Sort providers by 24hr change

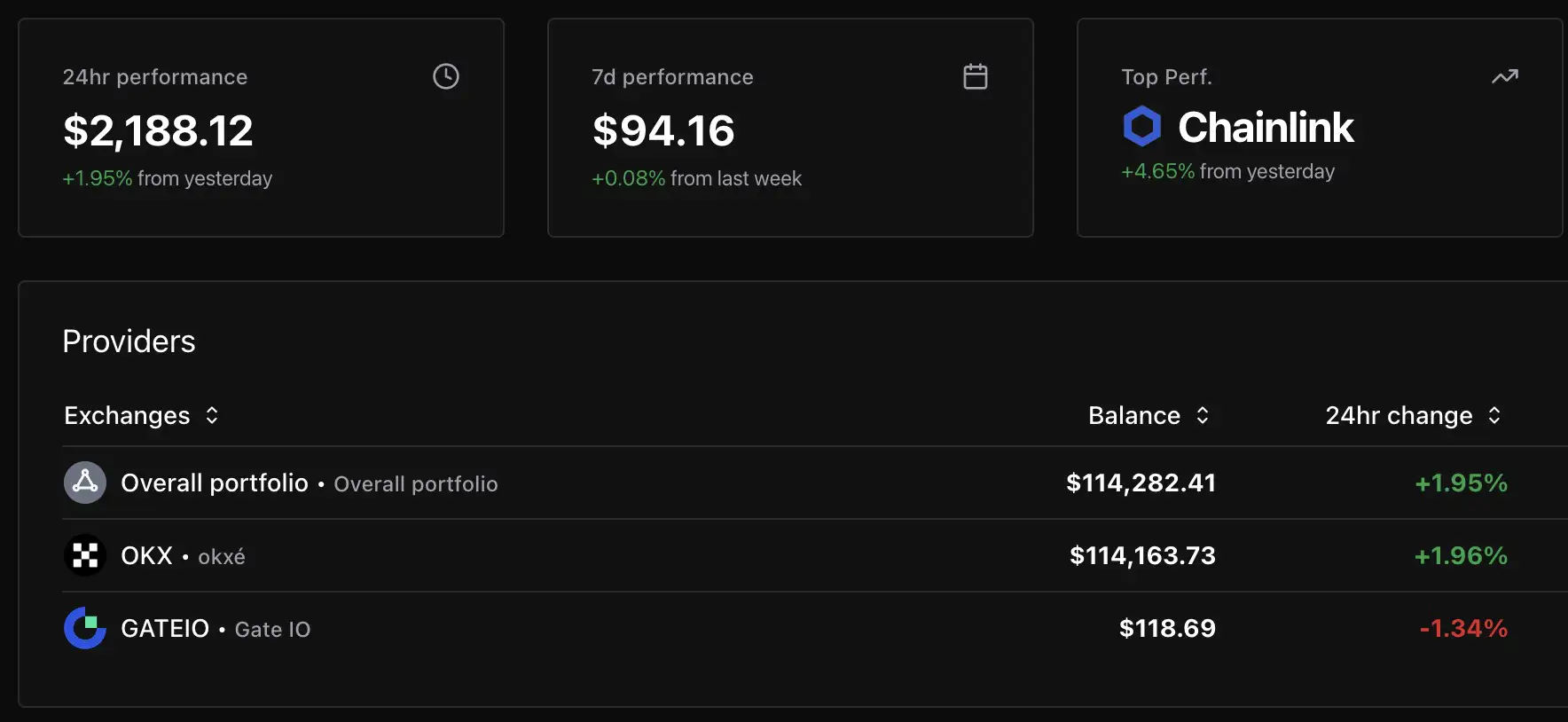tap(1495, 415)
